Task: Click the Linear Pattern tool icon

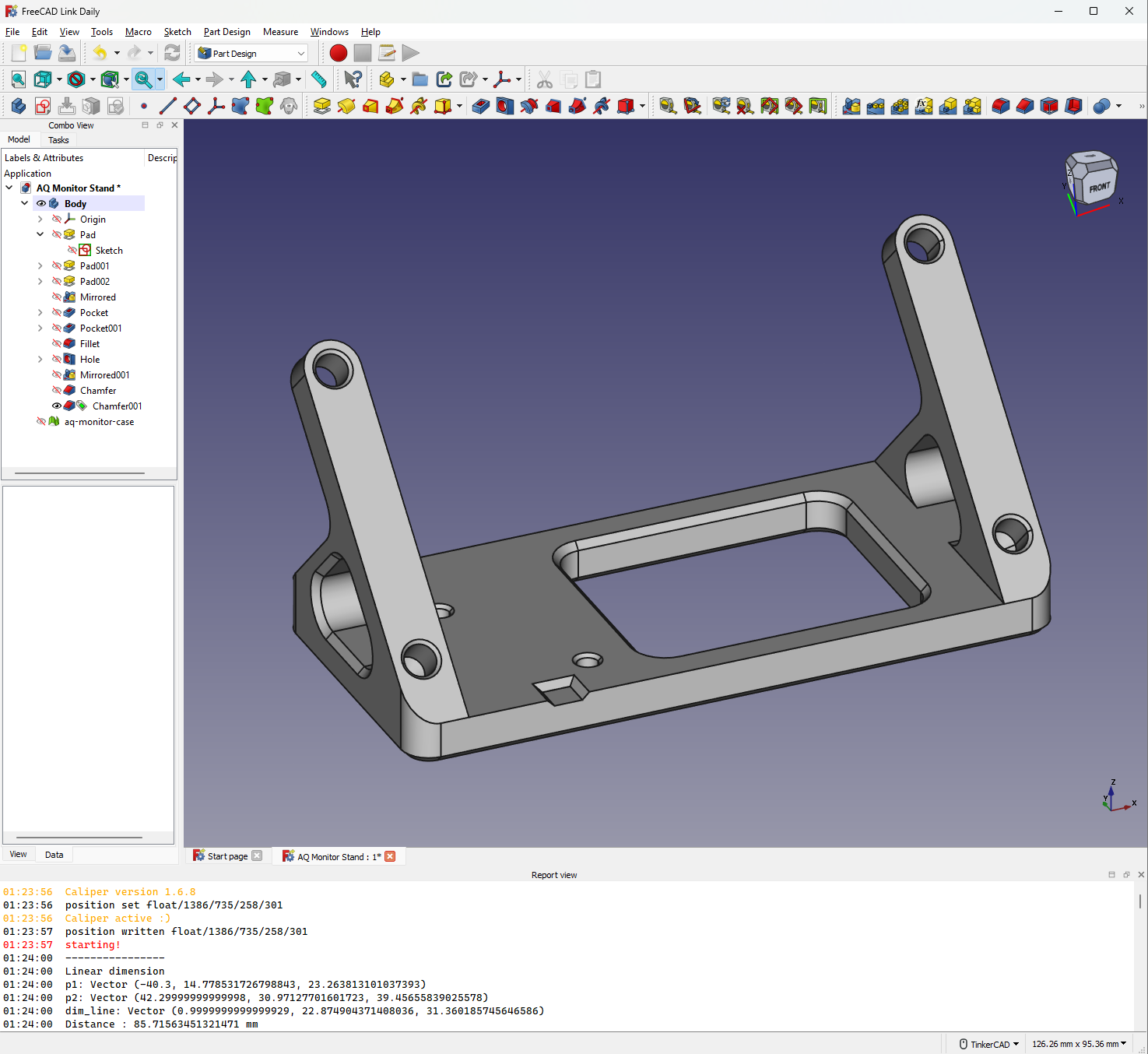Action: tap(876, 106)
